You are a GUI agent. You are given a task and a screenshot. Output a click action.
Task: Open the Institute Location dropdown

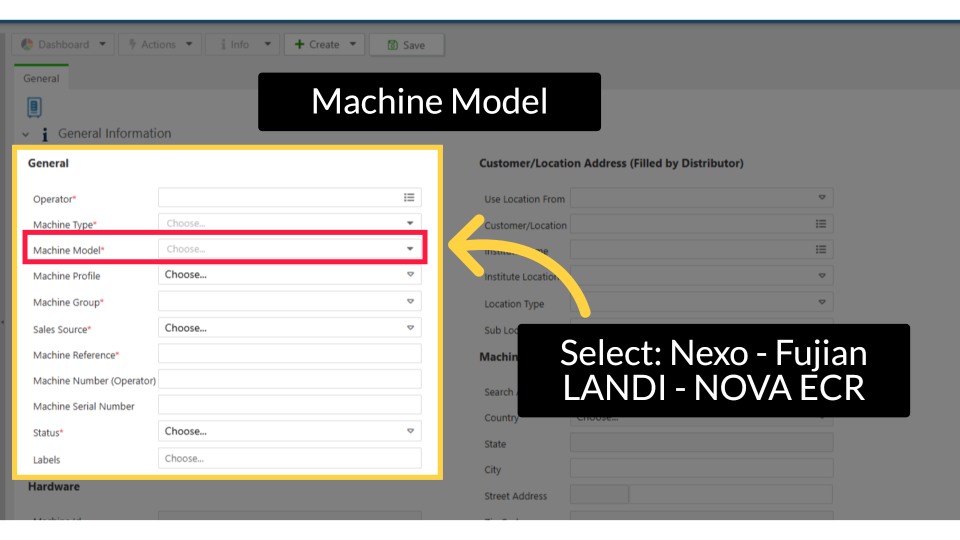(702, 276)
